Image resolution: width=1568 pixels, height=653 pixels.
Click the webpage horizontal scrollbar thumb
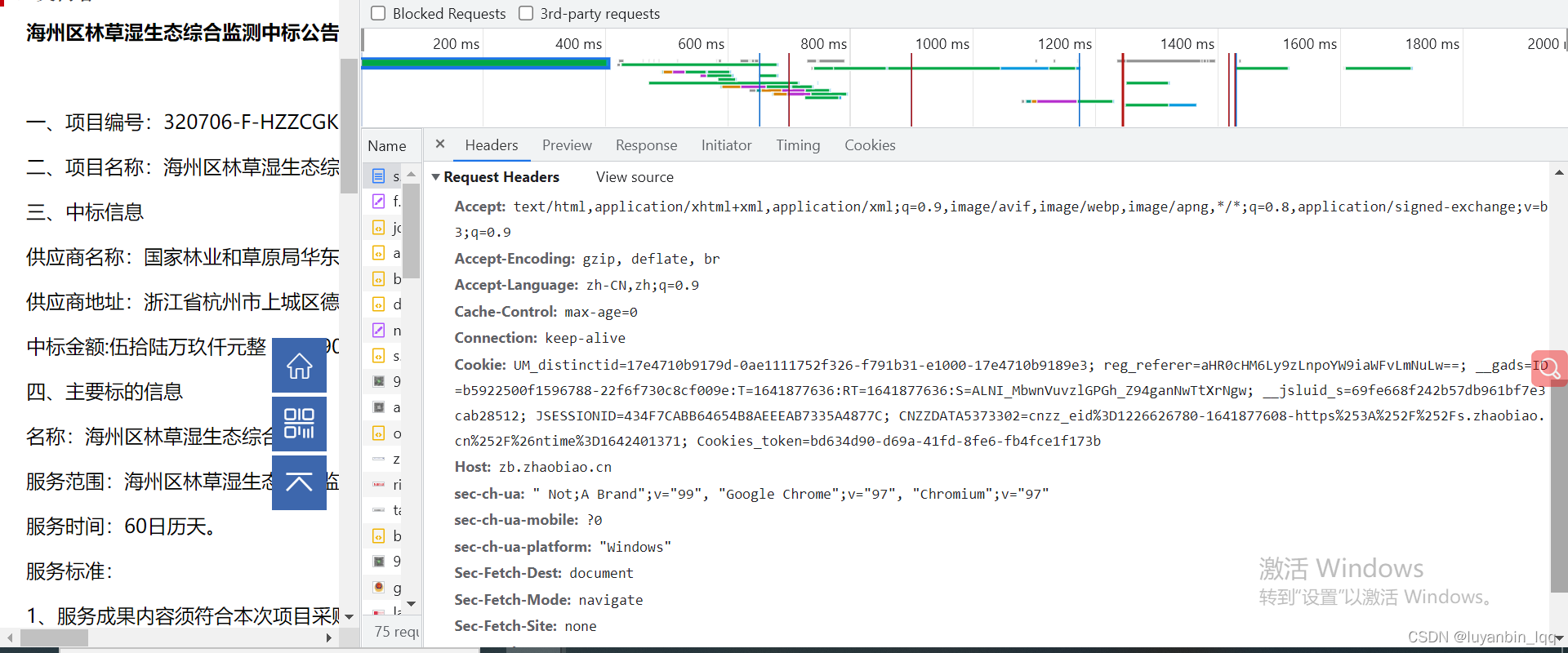tap(54, 638)
